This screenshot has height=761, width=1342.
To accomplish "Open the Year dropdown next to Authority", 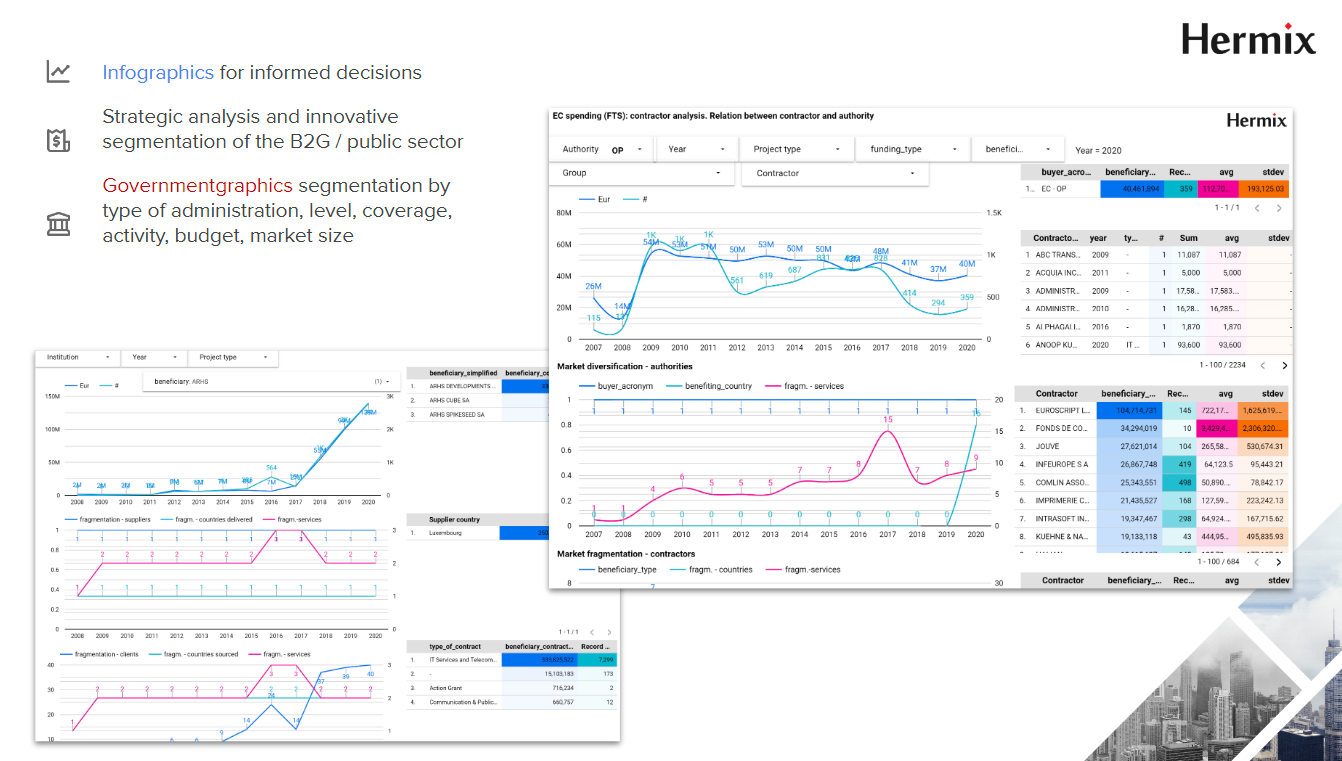I will (696, 149).
